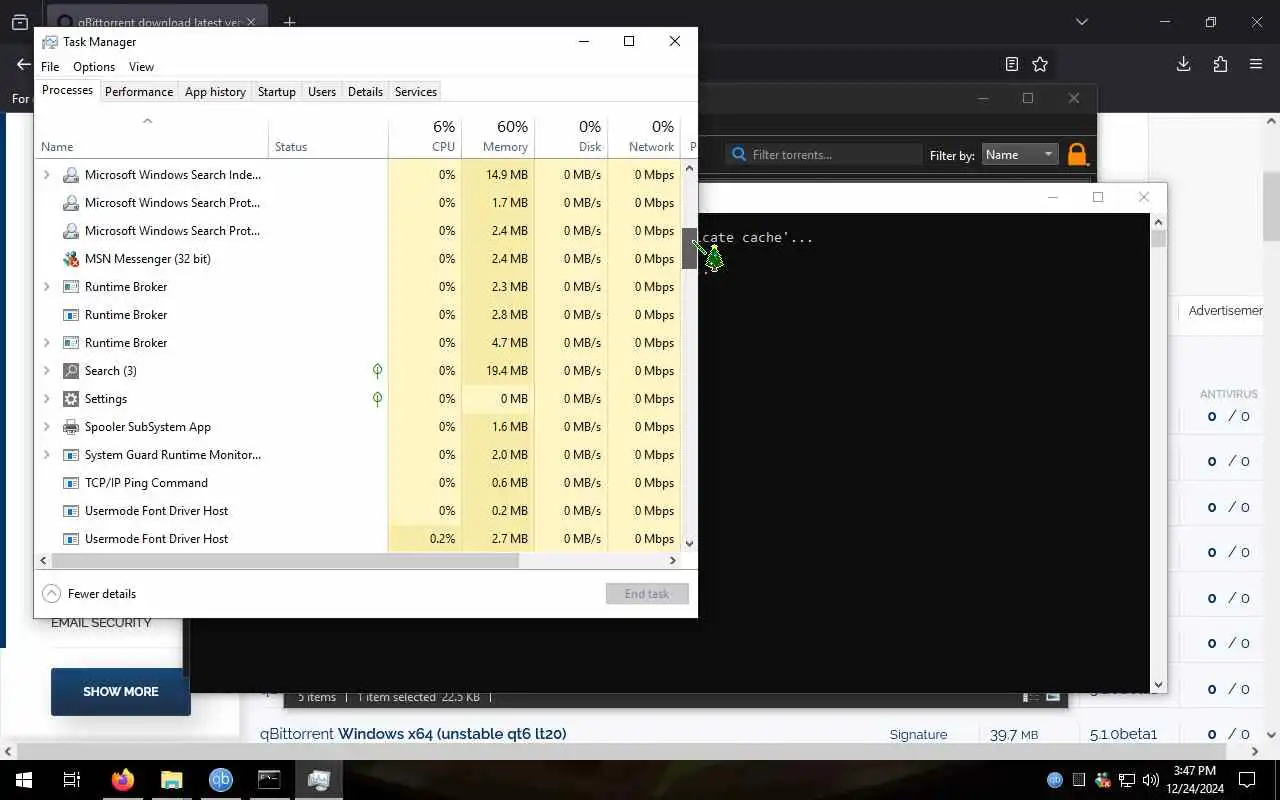Screen dimensions: 1280x800
Task: Click the Task Manager horizontal scrollbar thumb
Action: click(x=285, y=560)
